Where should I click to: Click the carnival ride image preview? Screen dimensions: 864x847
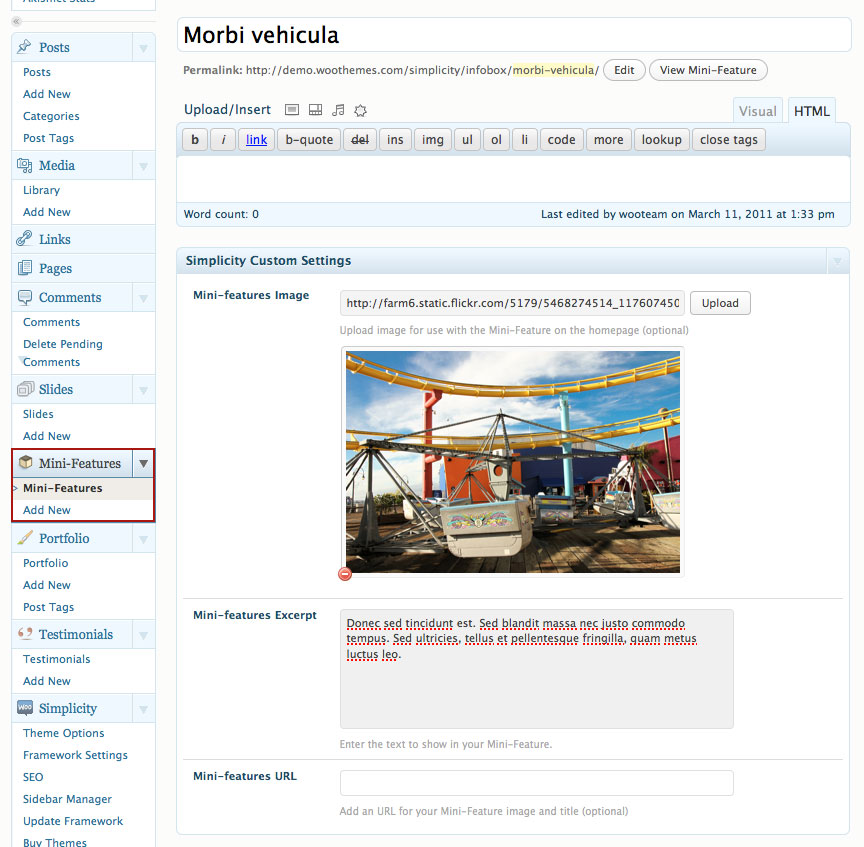coord(513,462)
